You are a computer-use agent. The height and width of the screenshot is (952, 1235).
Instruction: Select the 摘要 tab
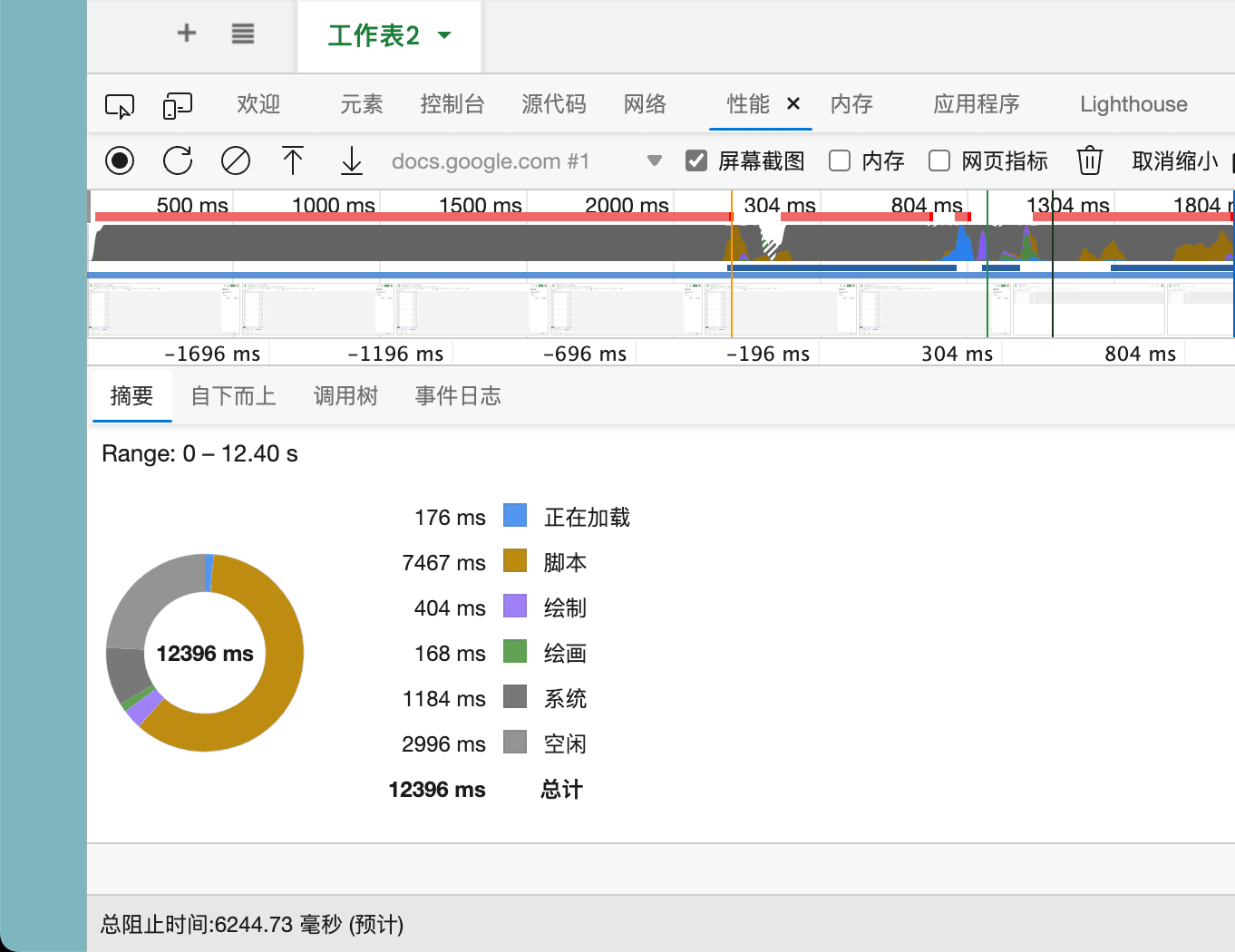(131, 396)
